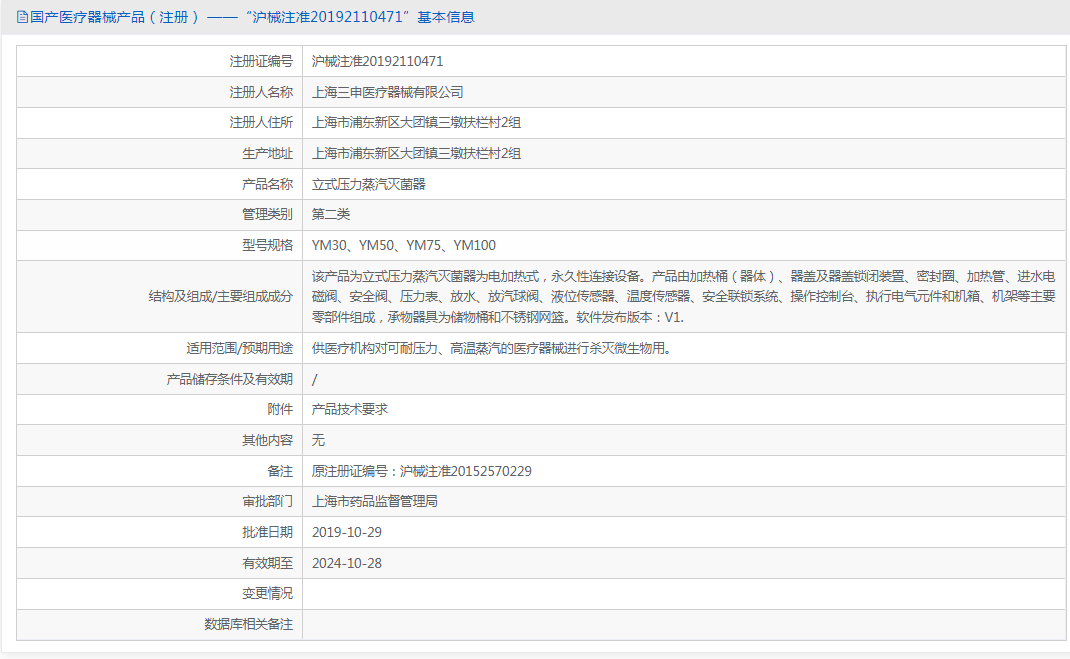Select expiry date 2024-10-28

(x=347, y=563)
